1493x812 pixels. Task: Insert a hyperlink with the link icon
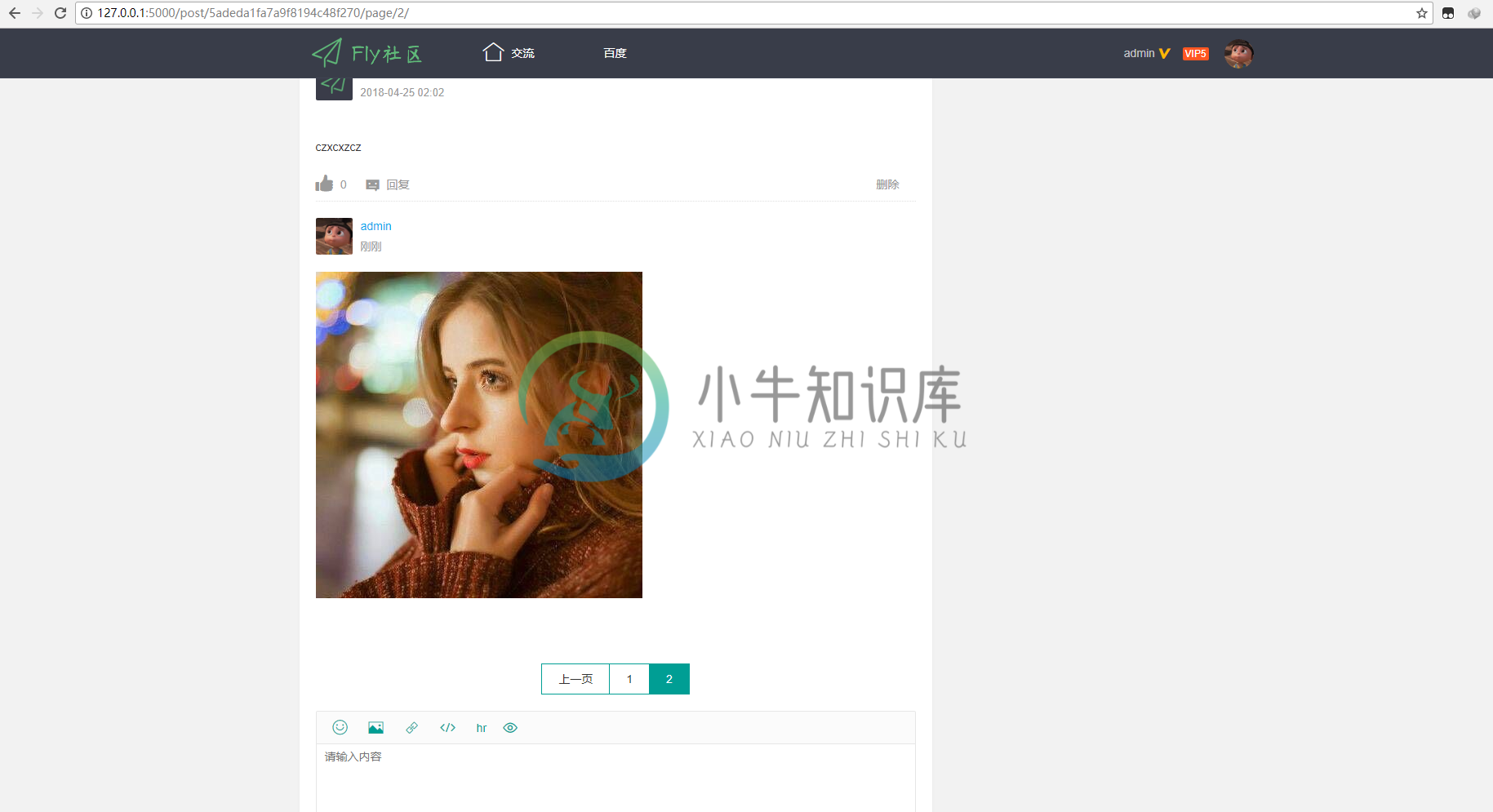pyautogui.click(x=411, y=727)
